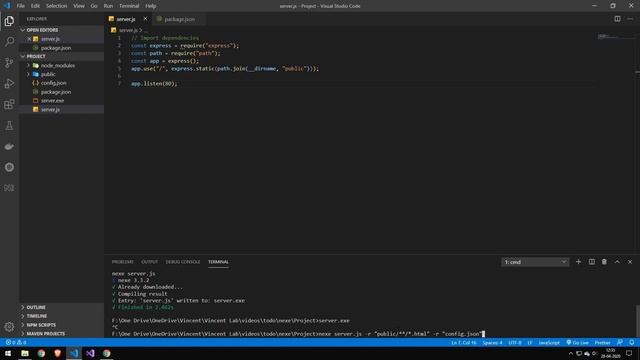Screen dimensions: 640x360
Task: Select package.json under Open Editors
Action: (61, 48)
